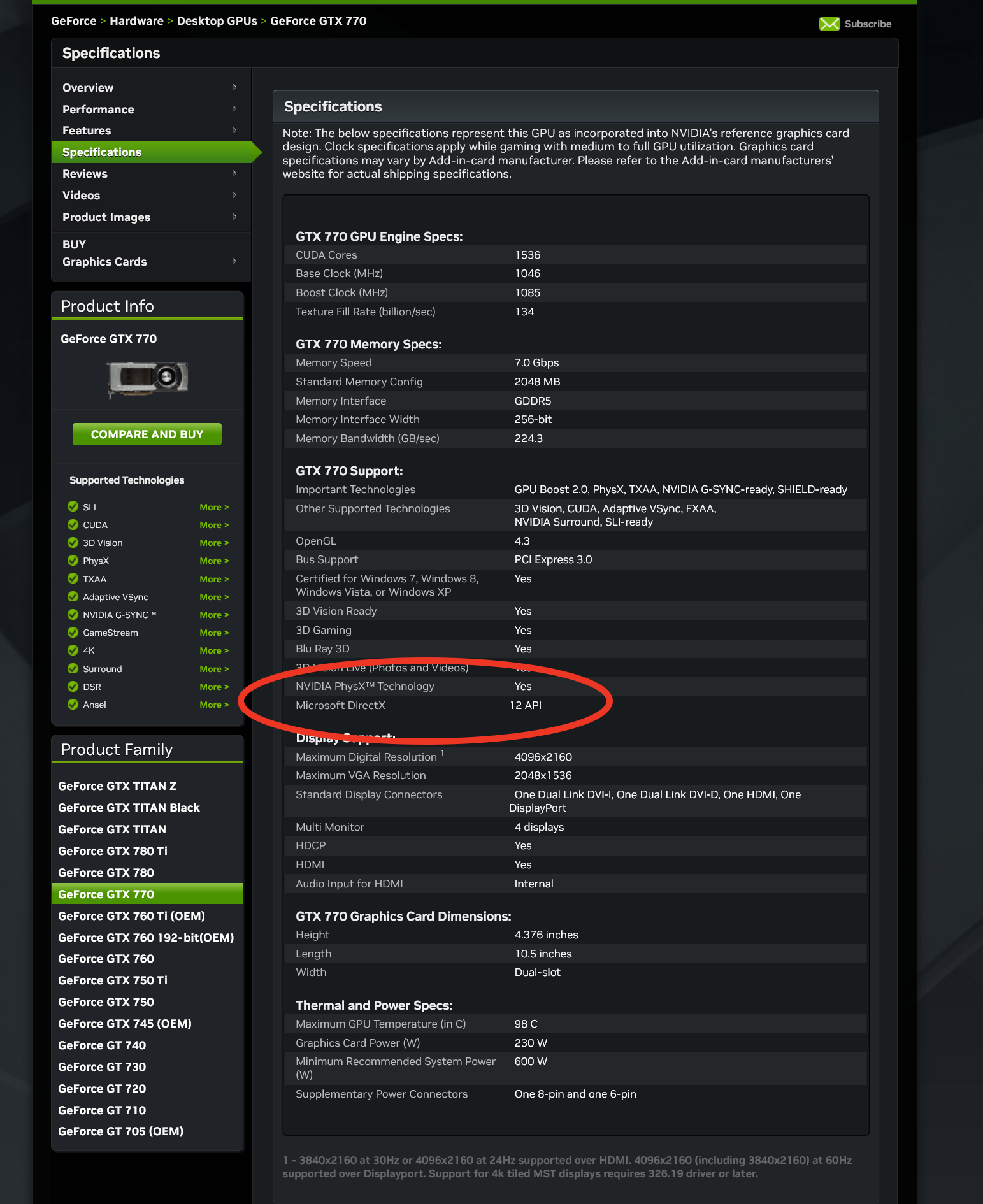Open GeForce GTX TITAN Z product page

(x=117, y=786)
